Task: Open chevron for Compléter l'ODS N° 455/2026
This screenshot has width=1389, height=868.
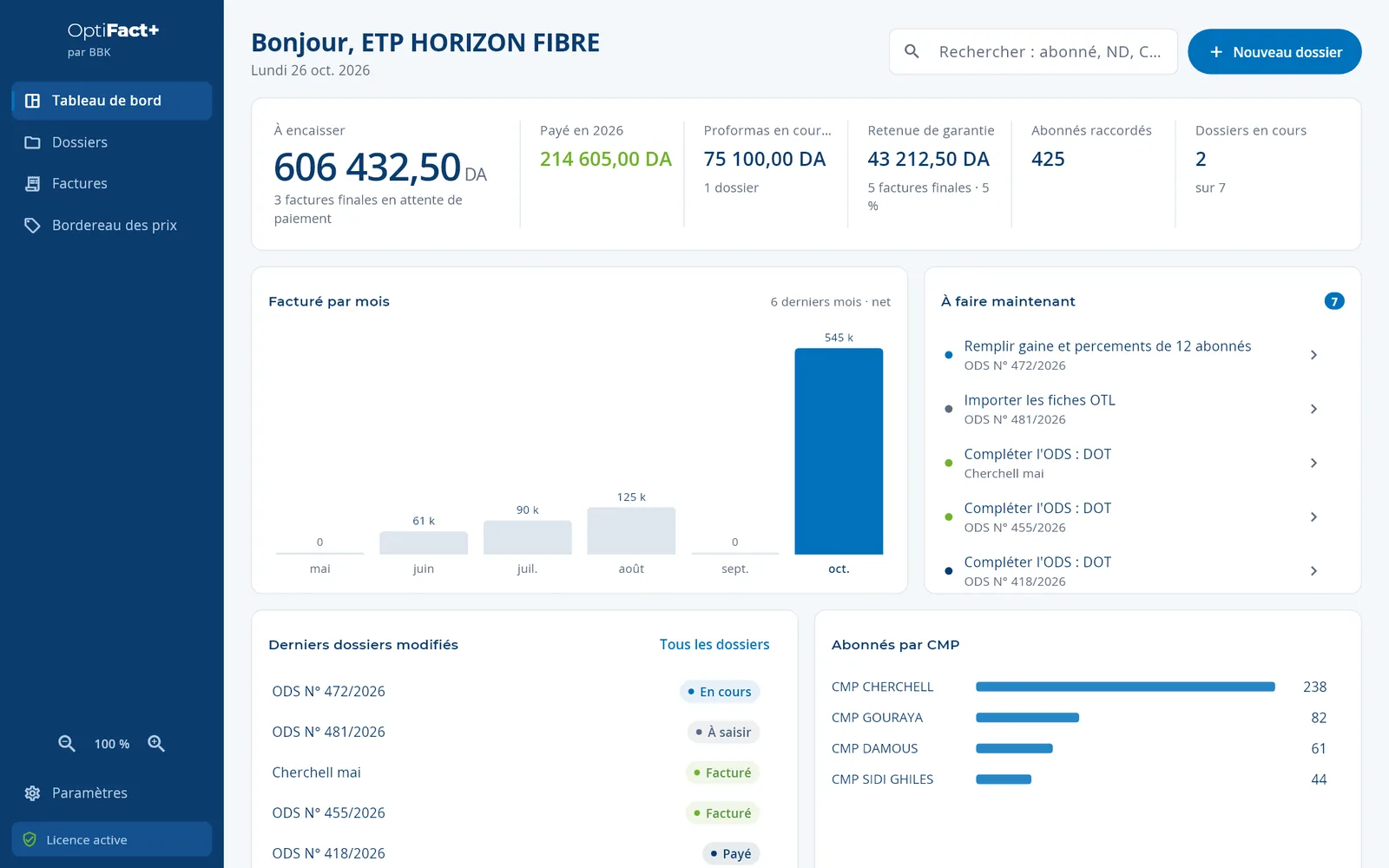Action: [1313, 517]
